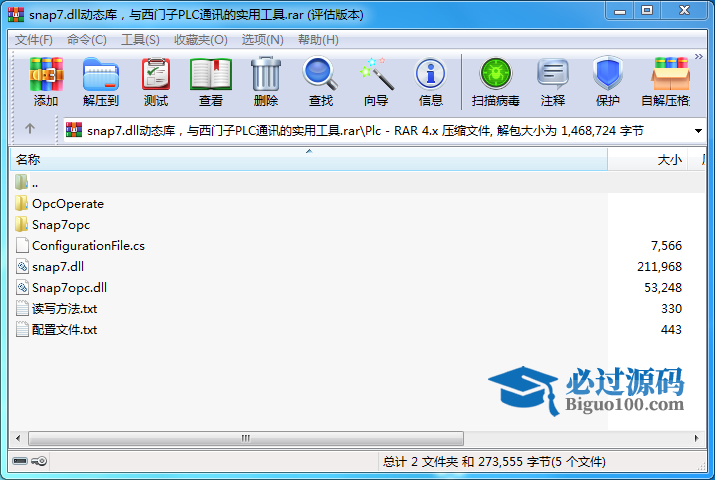
Task: Click the scroll left arrow
Action: pos(18,439)
